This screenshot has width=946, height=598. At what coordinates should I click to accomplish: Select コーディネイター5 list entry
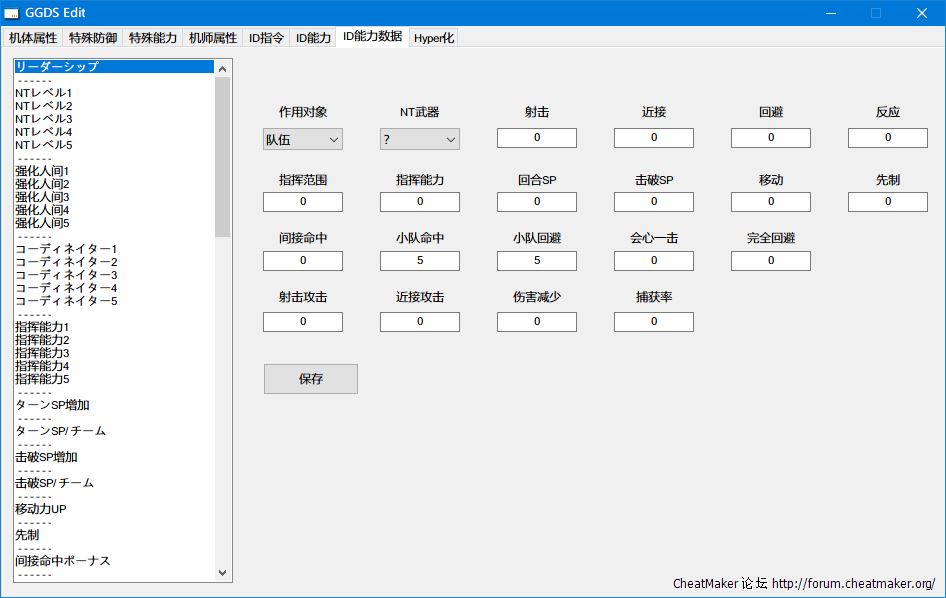(x=66, y=301)
